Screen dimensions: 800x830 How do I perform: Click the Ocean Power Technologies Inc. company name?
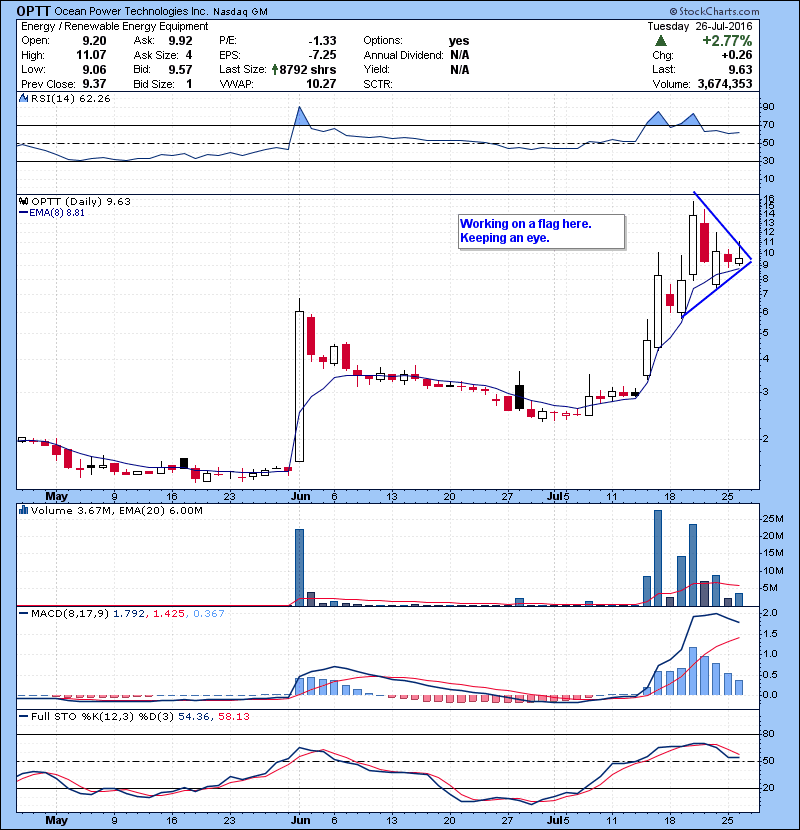point(132,11)
